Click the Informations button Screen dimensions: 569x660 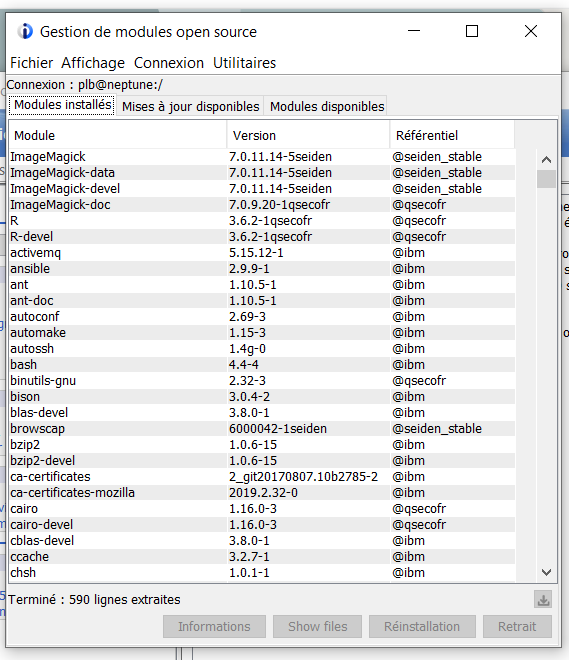click(214, 626)
